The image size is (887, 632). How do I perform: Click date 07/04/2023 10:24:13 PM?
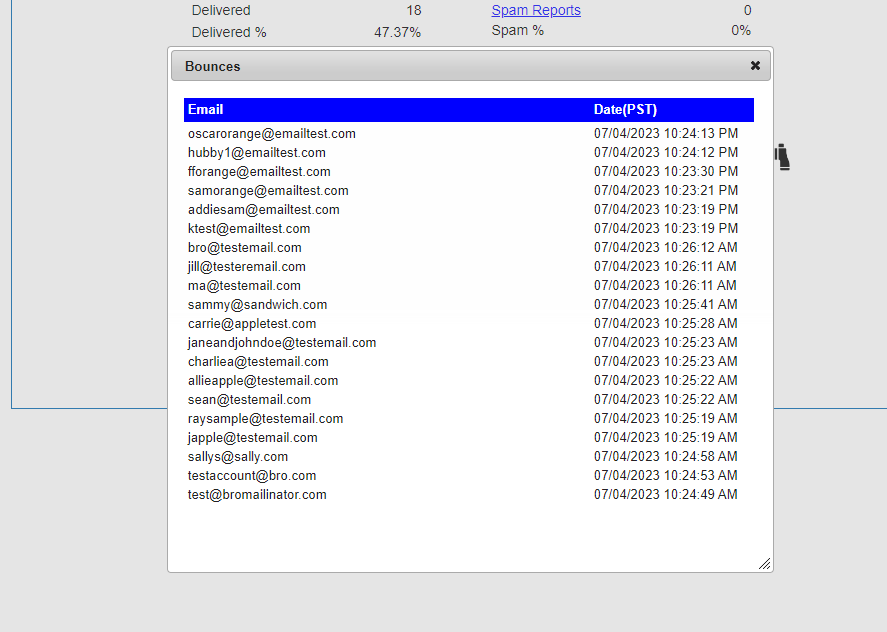tap(666, 134)
